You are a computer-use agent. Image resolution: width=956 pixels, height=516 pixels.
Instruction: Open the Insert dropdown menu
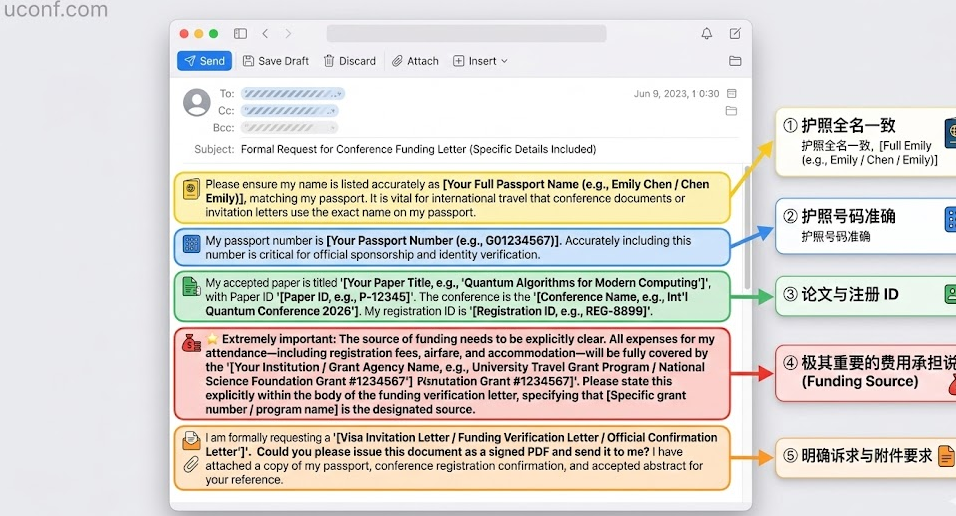(481, 61)
